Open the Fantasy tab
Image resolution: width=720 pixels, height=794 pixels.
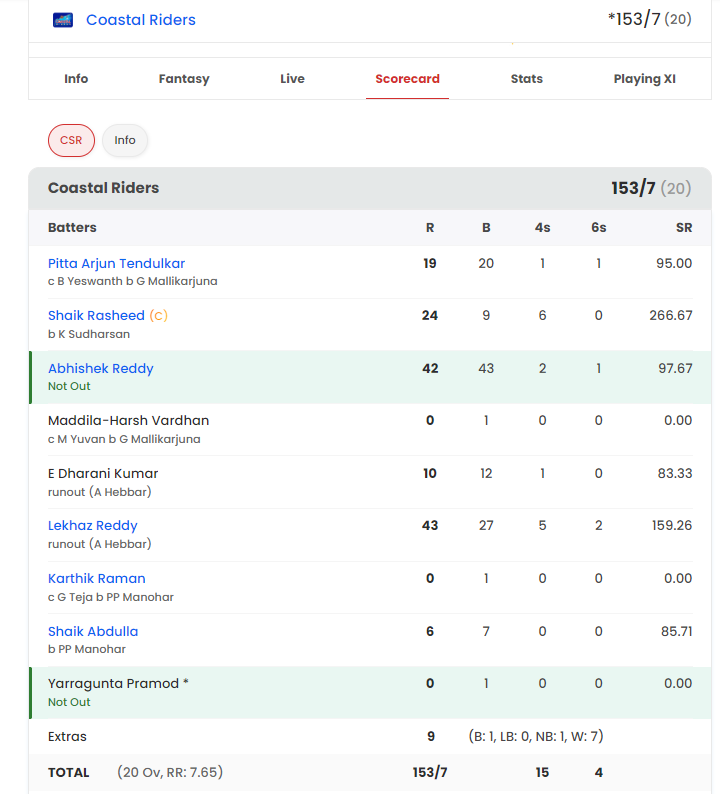[x=184, y=79]
